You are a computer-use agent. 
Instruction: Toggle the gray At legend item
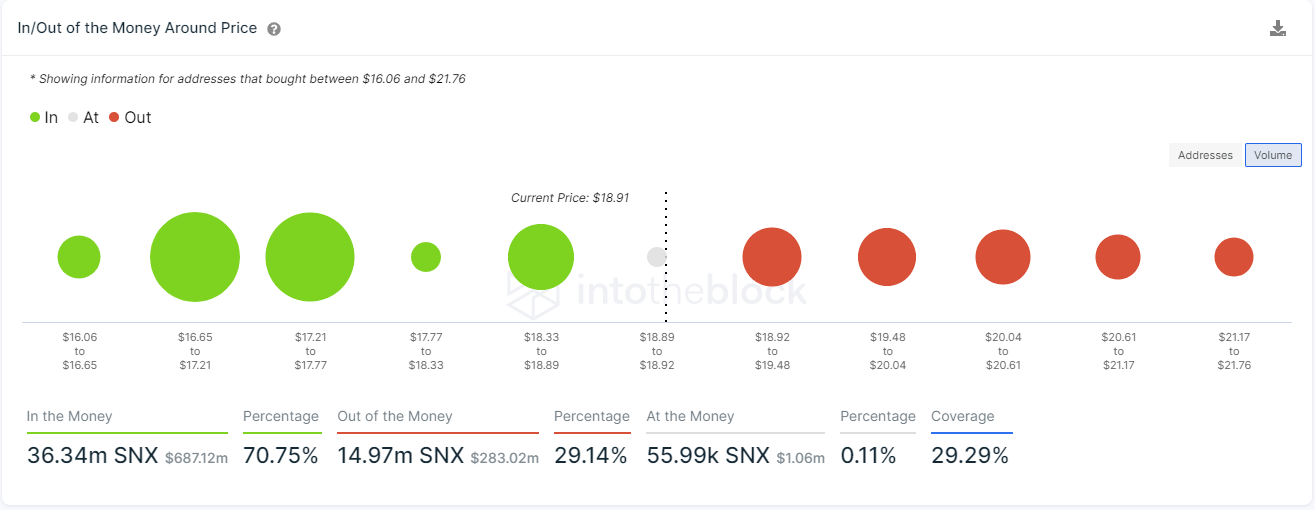pos(84,117)
